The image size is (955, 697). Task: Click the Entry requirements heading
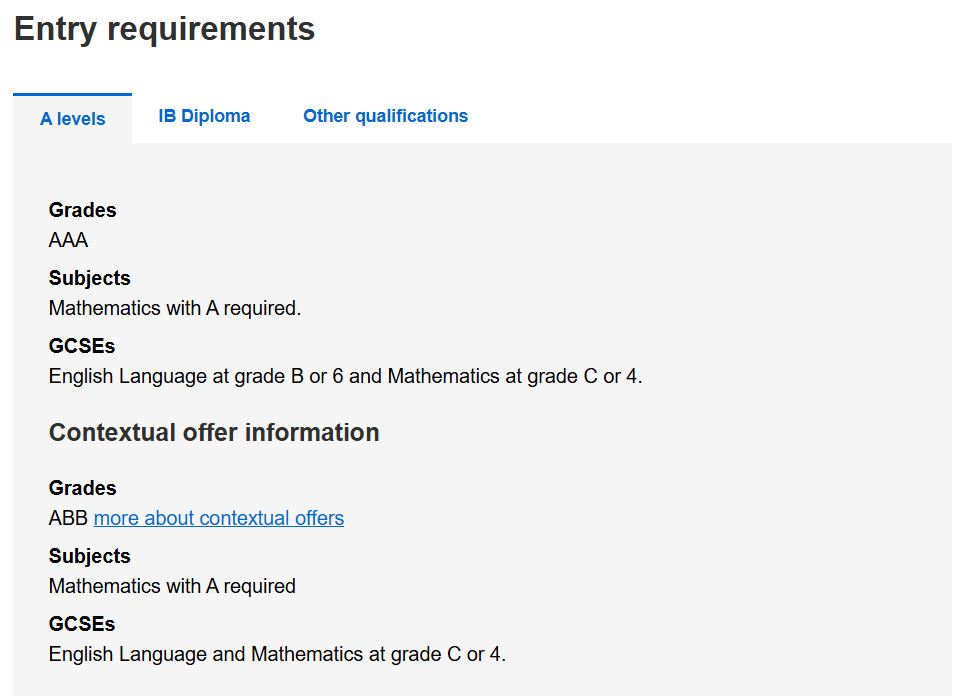point(164,29)
